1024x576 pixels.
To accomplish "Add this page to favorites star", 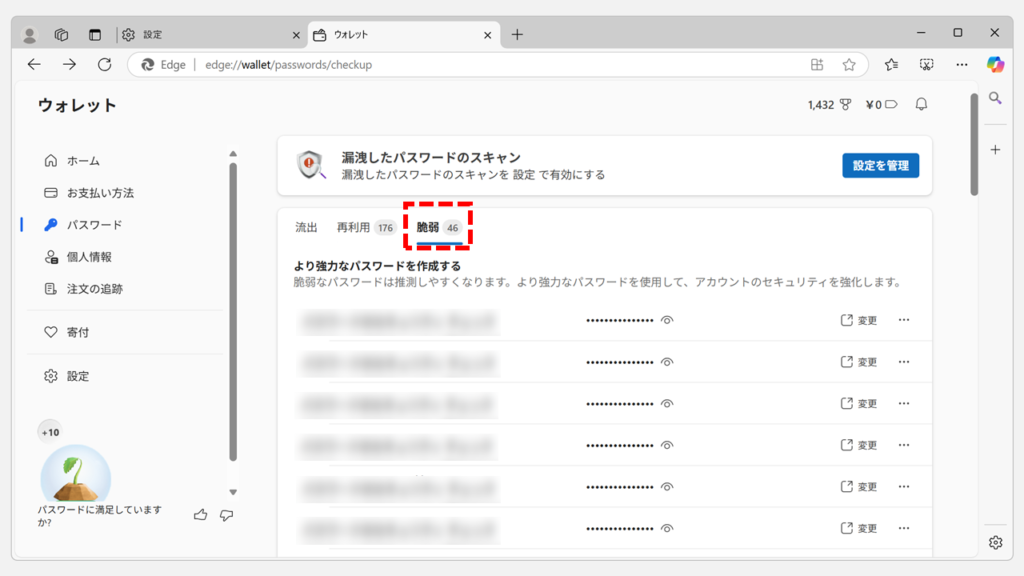I will point(849,65).
